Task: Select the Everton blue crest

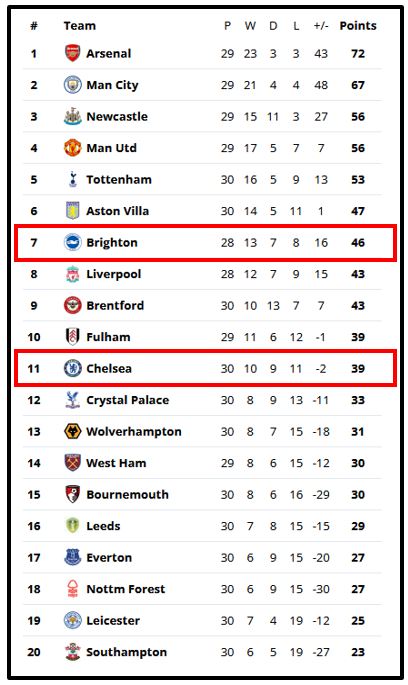Action: coord(73,557)
